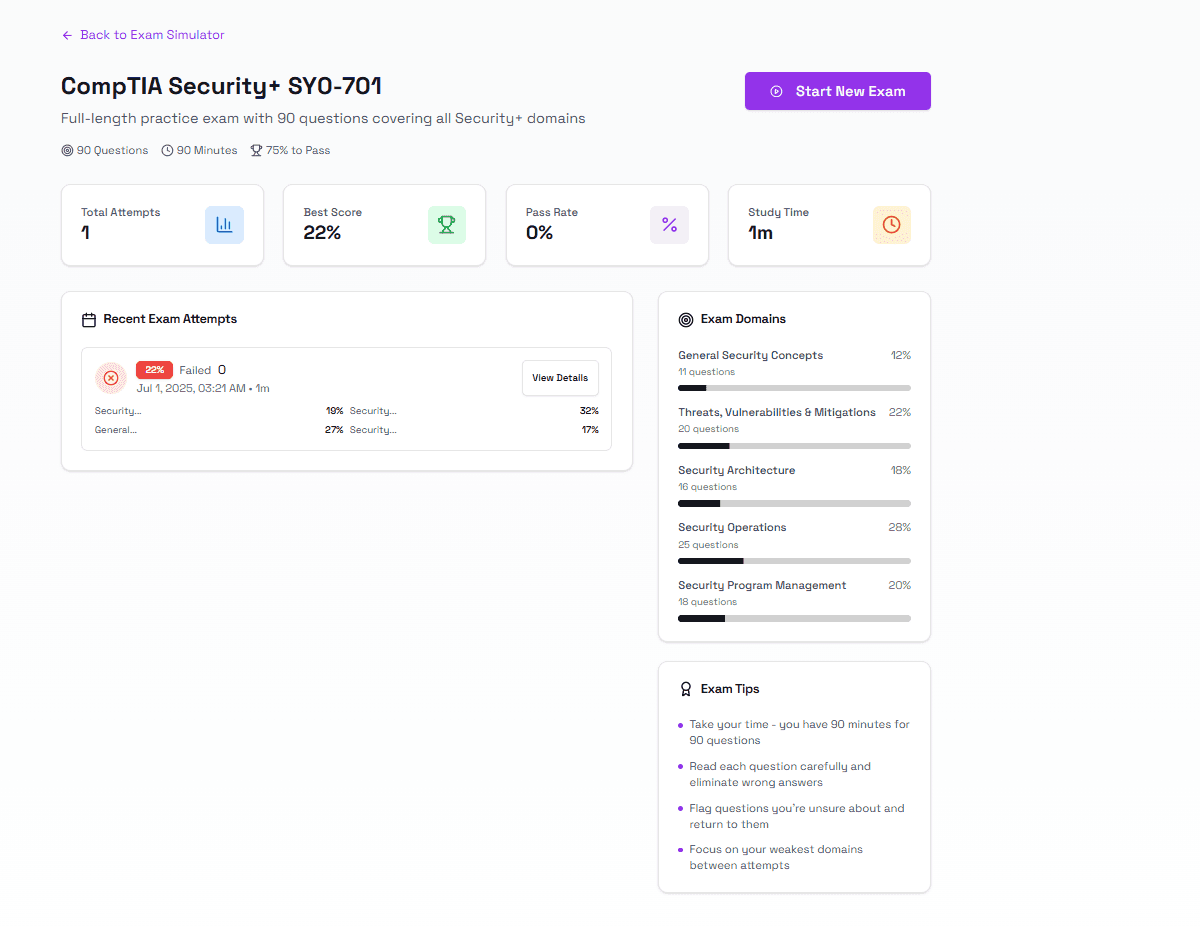Viewport: 1200px width, 927px height.
Task: Click the percent icon on Pass Rate card
Action: 669,225
